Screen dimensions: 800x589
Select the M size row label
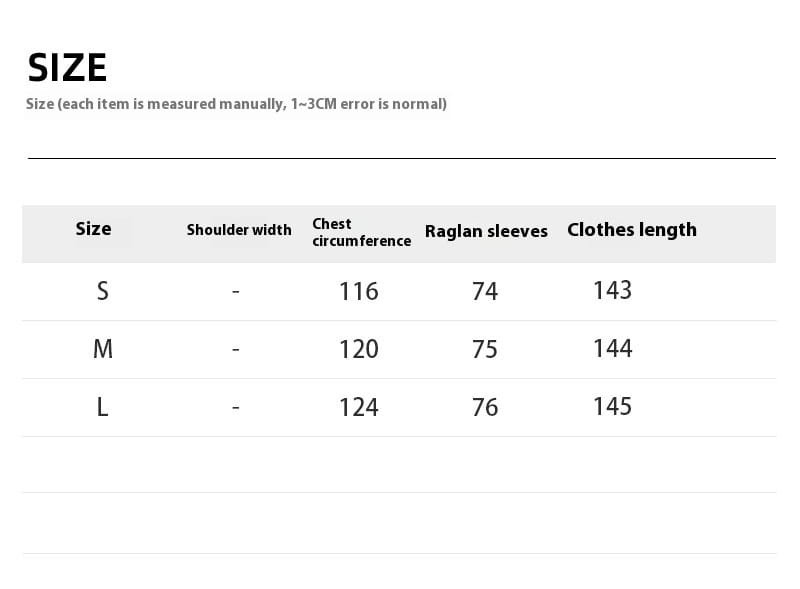tap(102, 349)
